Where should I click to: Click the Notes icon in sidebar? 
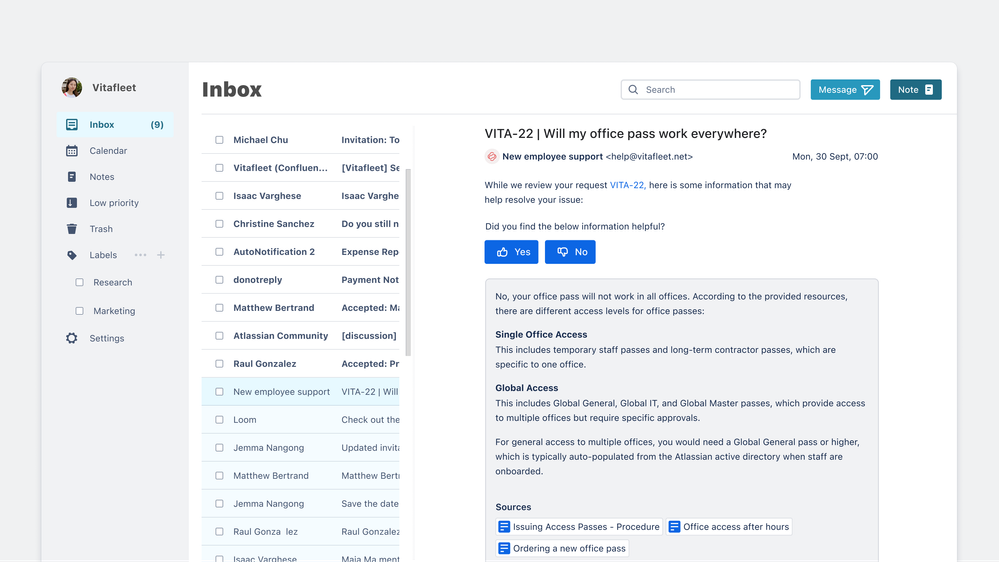click(x=72, y=177)
